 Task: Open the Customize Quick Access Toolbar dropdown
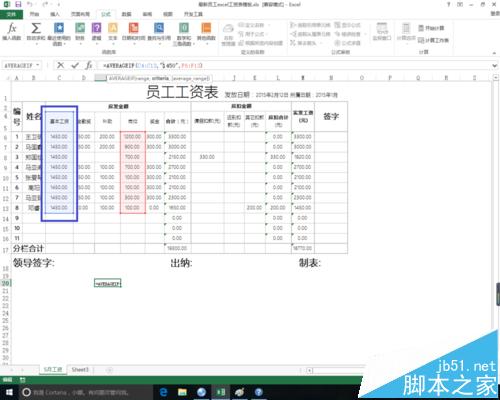point(59,5)
